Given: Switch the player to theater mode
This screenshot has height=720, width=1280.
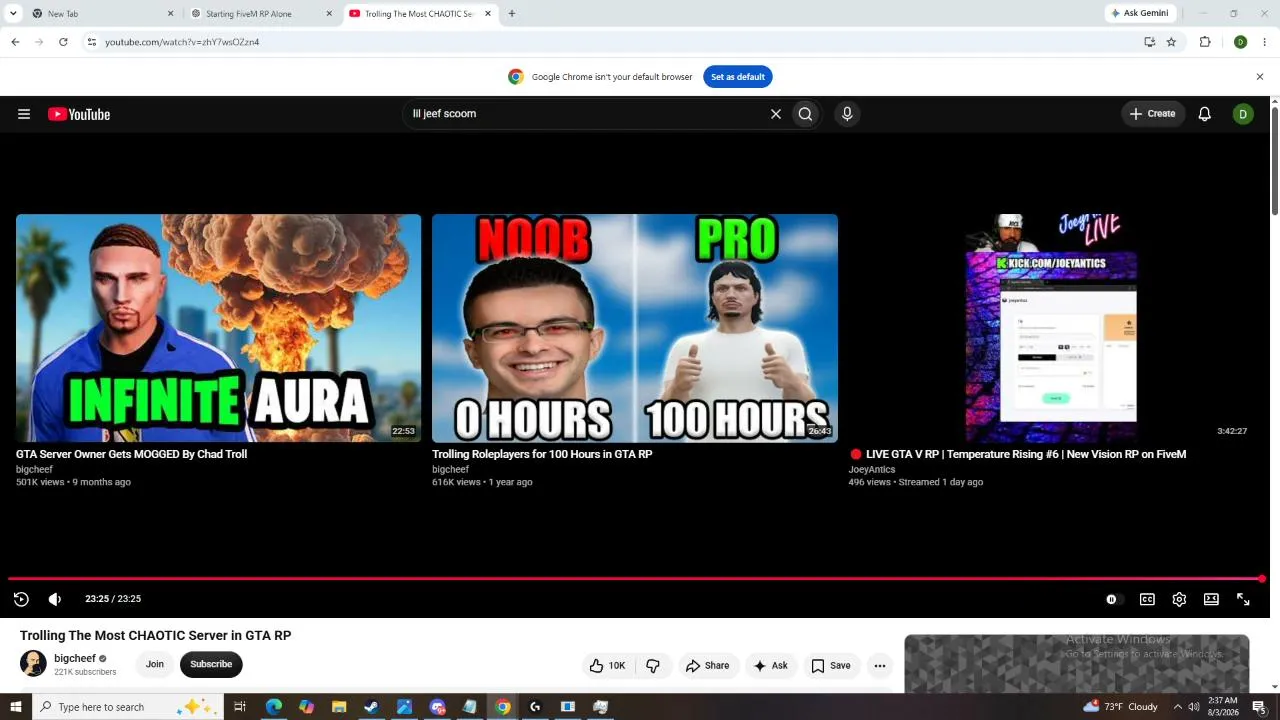Looking at the screenshot, I should (1211, 599).
